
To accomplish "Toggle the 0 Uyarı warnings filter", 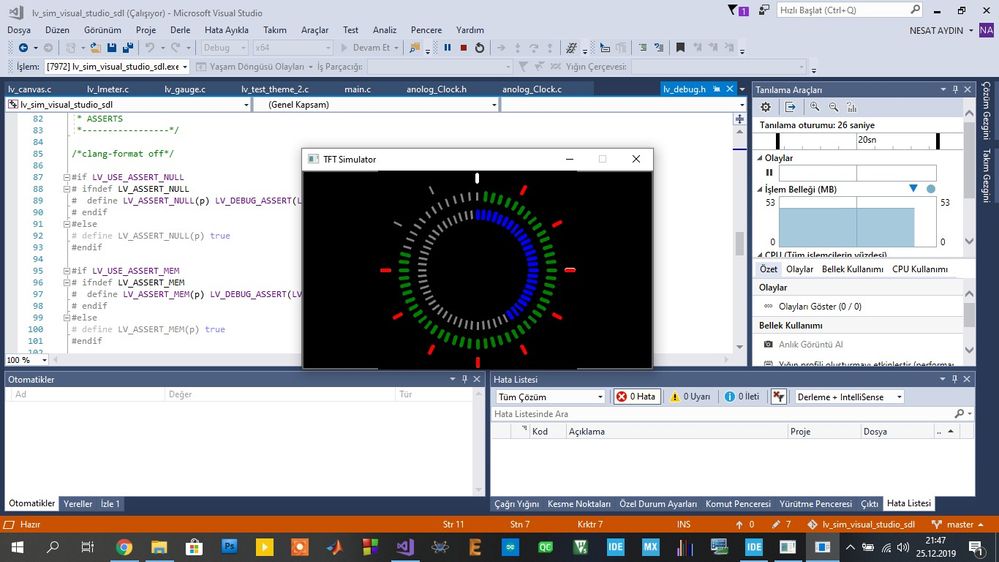I will tap(689, 396).
